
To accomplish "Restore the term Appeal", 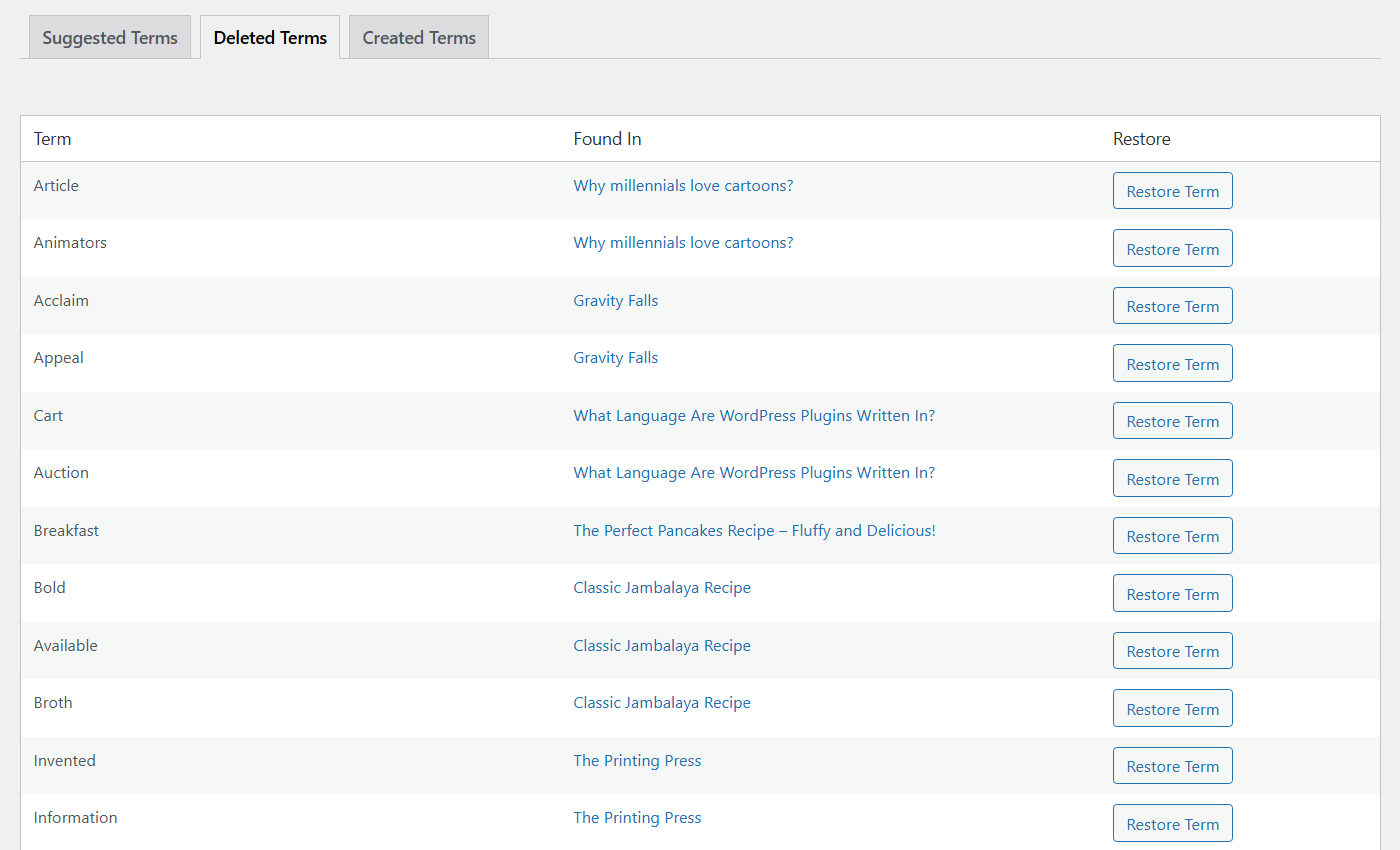I will point(1172,363).
